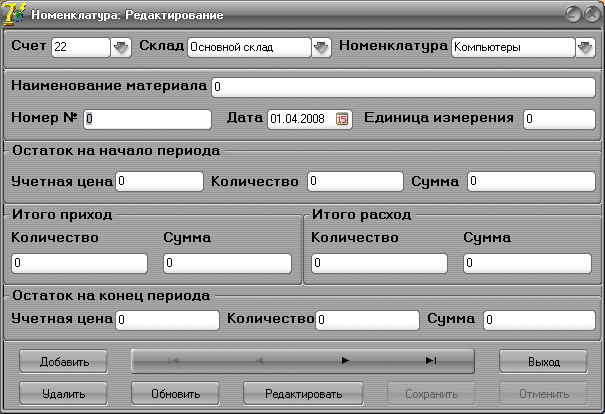Click the Редактировать button
Screen dimensions: 605x414
pos(303,394)
